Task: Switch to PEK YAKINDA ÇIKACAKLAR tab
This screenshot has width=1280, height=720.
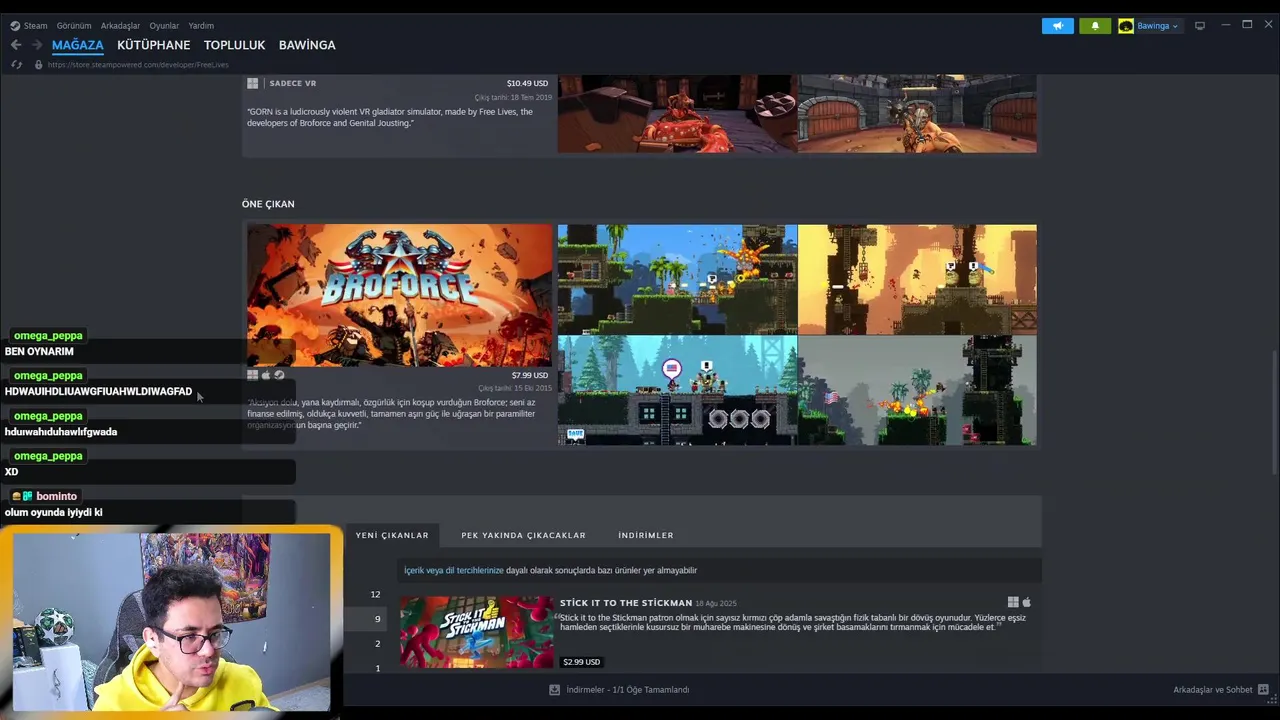Action: 523,535
